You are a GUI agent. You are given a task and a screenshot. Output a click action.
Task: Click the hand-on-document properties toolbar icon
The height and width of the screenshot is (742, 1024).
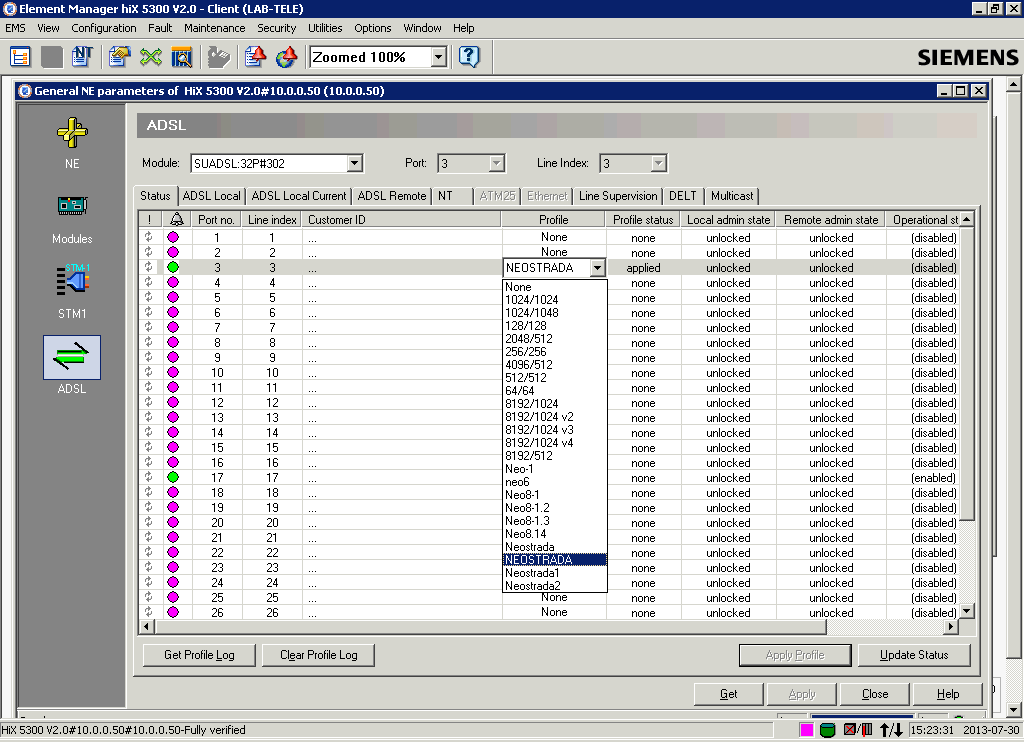[120, 57]
